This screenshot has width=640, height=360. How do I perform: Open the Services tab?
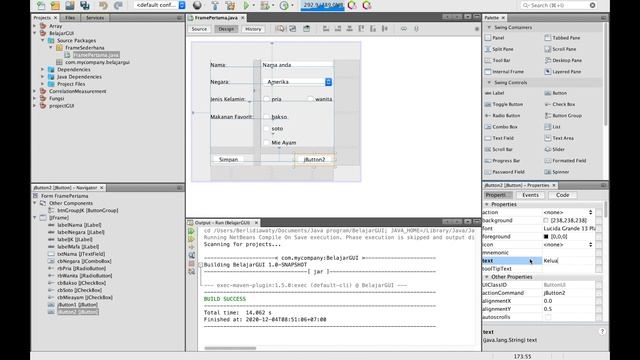[x=95, y=18]
